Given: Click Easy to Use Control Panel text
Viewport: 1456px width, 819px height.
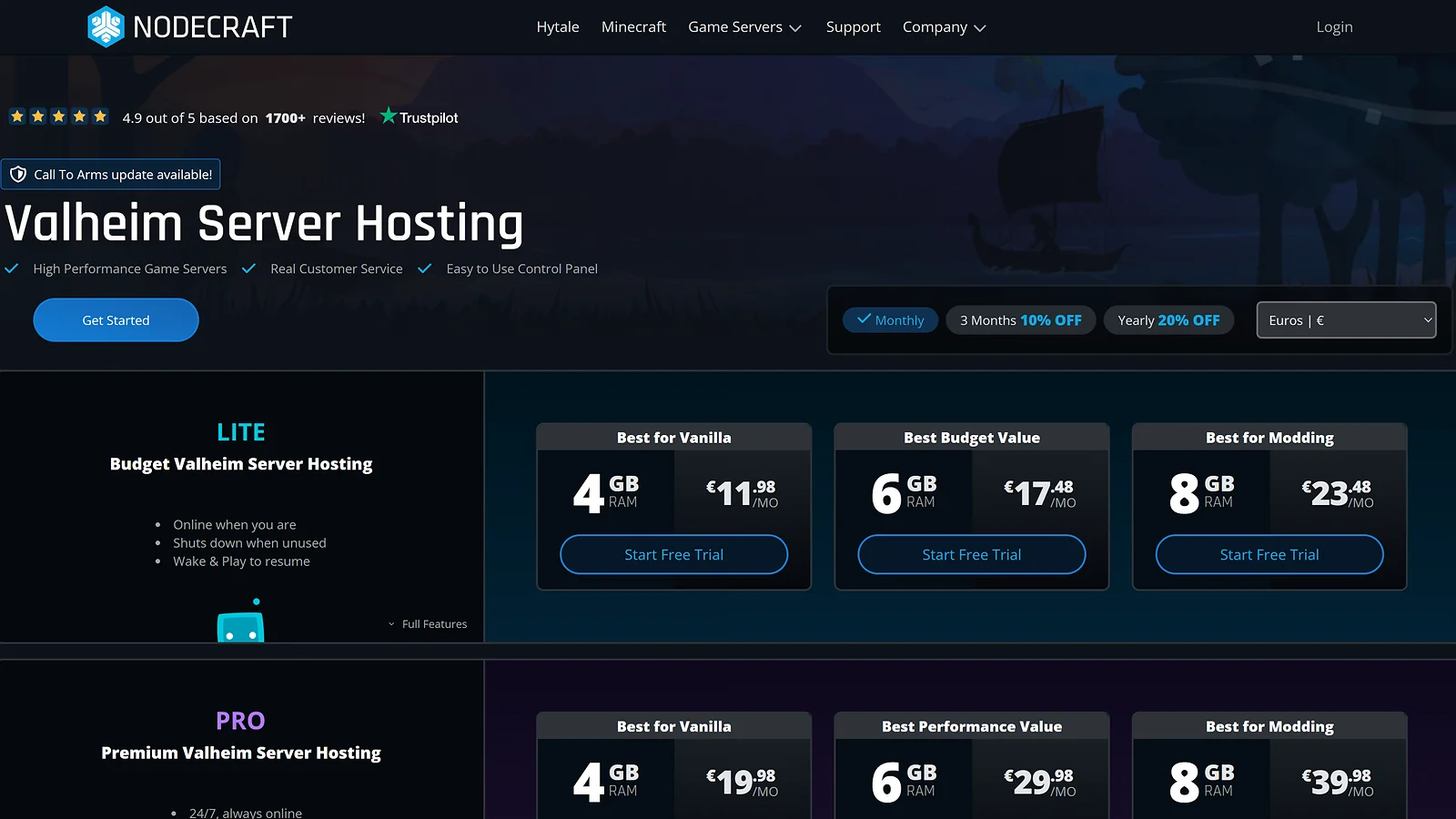Looking at the screenshot, I should 521,268.
